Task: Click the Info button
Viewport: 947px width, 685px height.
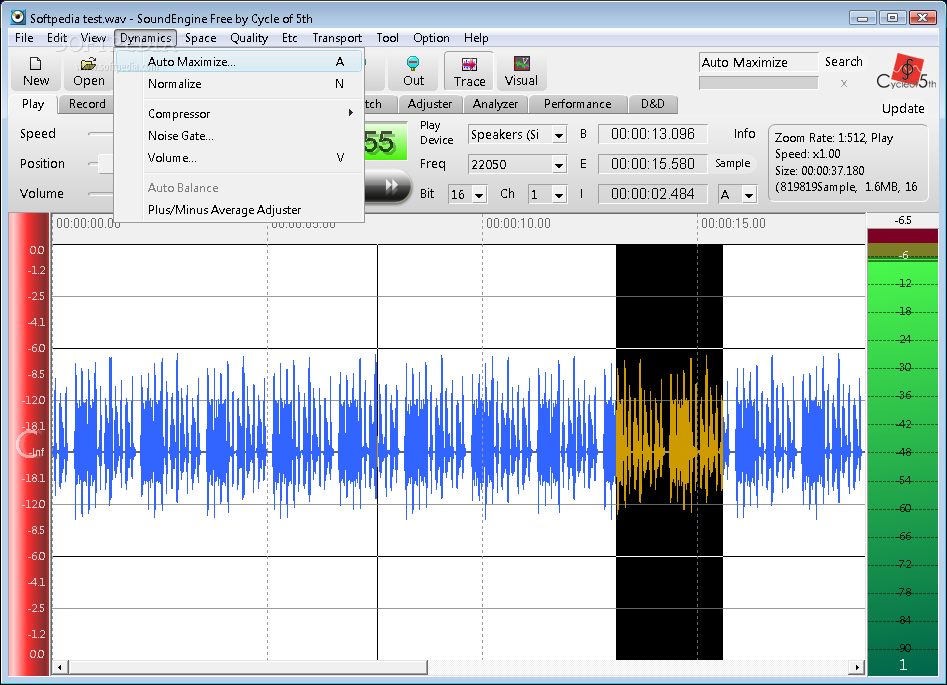Action: (x=744, y=133)
